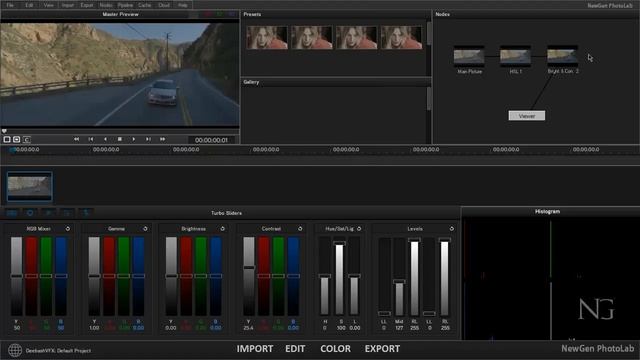
Task: Switch to the EXPORT workspace
Action: click(382, 349)
